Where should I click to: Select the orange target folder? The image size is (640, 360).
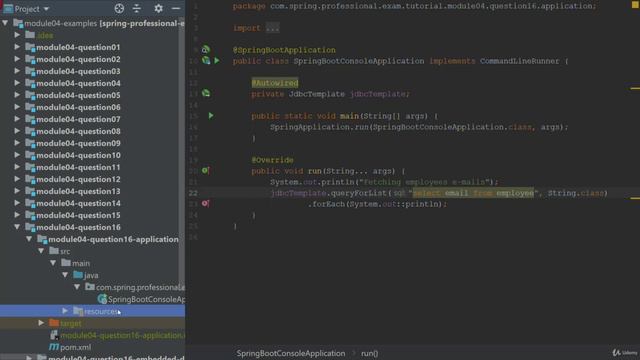pyautogui.click(x=70, y=323)
